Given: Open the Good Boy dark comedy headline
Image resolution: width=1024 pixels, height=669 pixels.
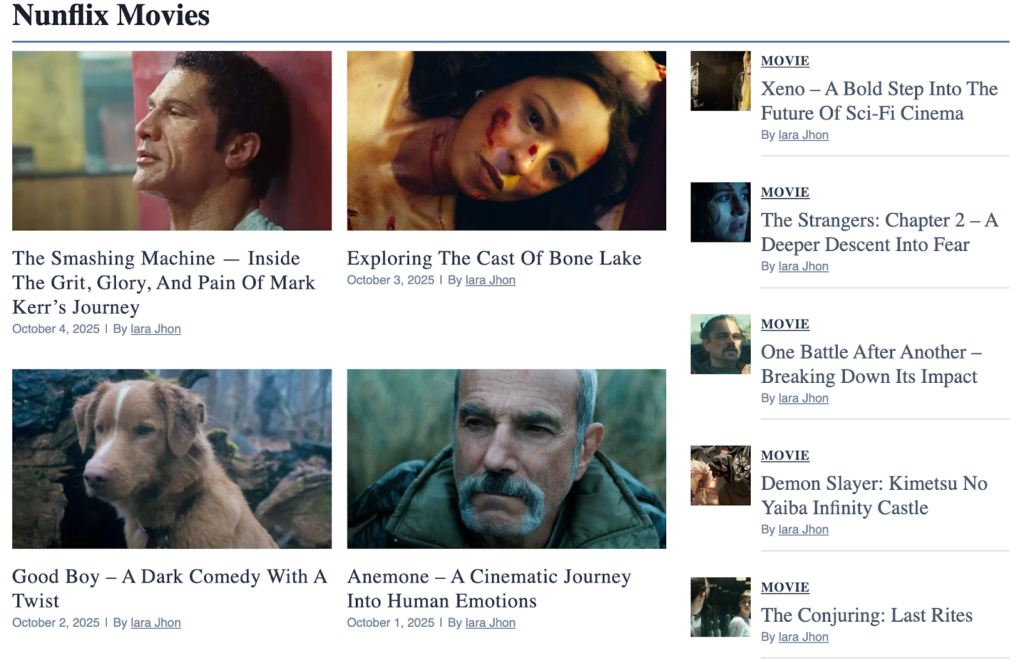Looking at the screenshot, I should tap(169, 588).
